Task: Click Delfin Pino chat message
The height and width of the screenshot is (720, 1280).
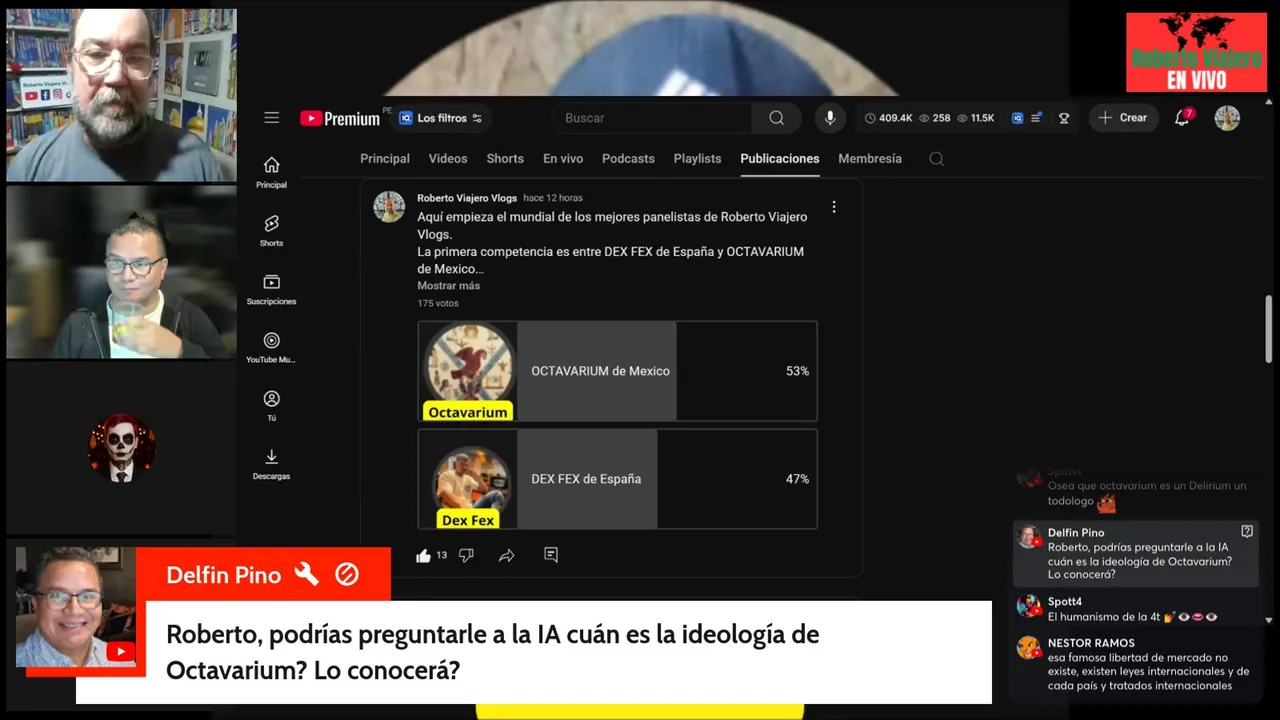Action: (x=1135, y=554)
